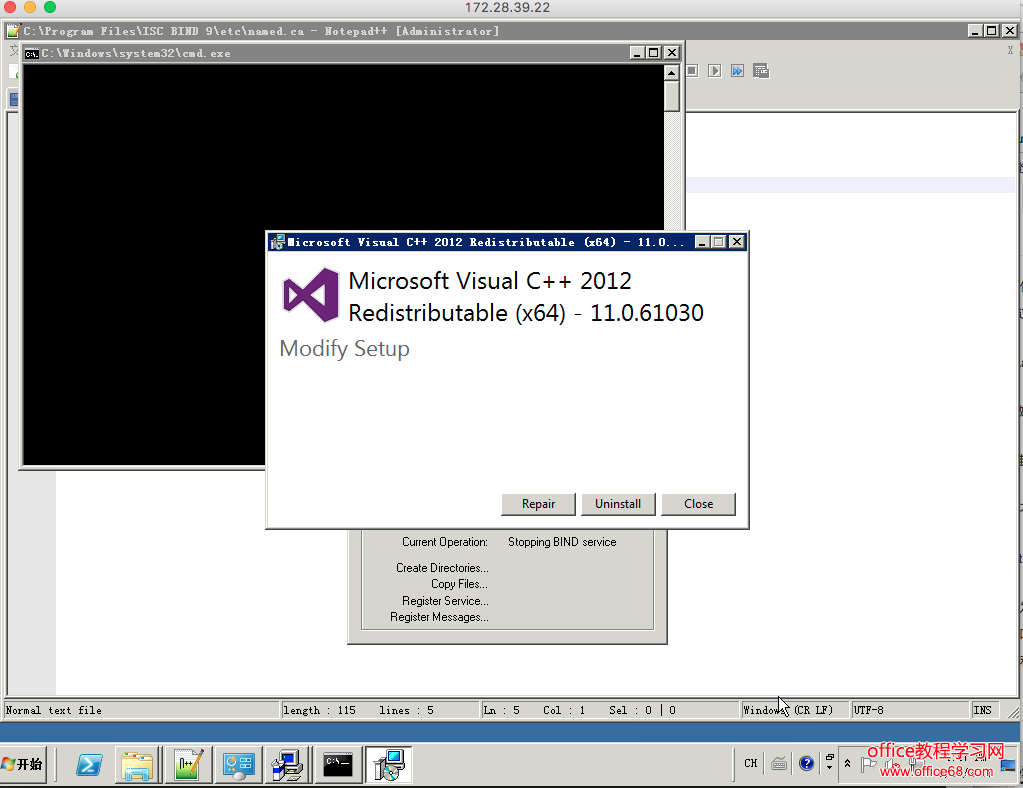Viewport: 1023px width, 788px height.
Task: Click the CH language indicator in the tray
Action: click(750, 763)
